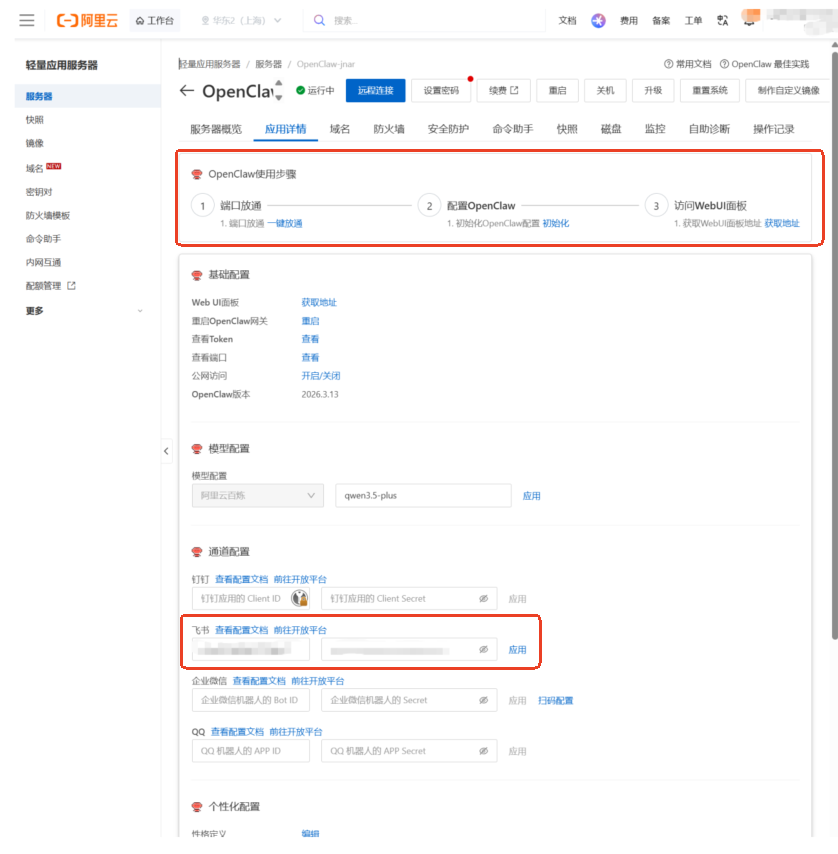Screen dimensions: 838x854
Task: Click the search magnifier icon
Action: pyautogui.click(x=319, y=19)
